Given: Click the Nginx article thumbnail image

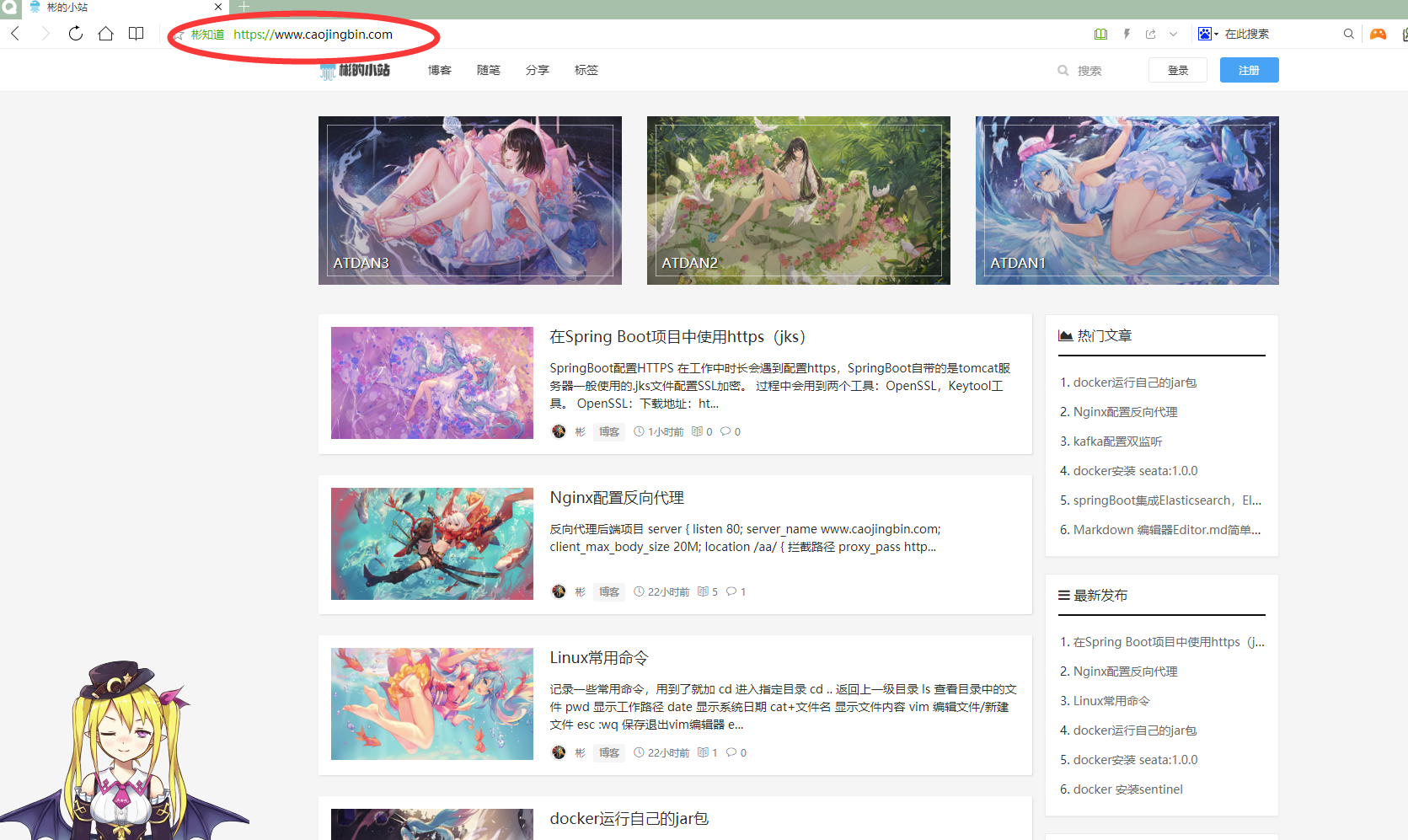Looking at the screenshot, I should pyautogui.click(x=432, y=543).
